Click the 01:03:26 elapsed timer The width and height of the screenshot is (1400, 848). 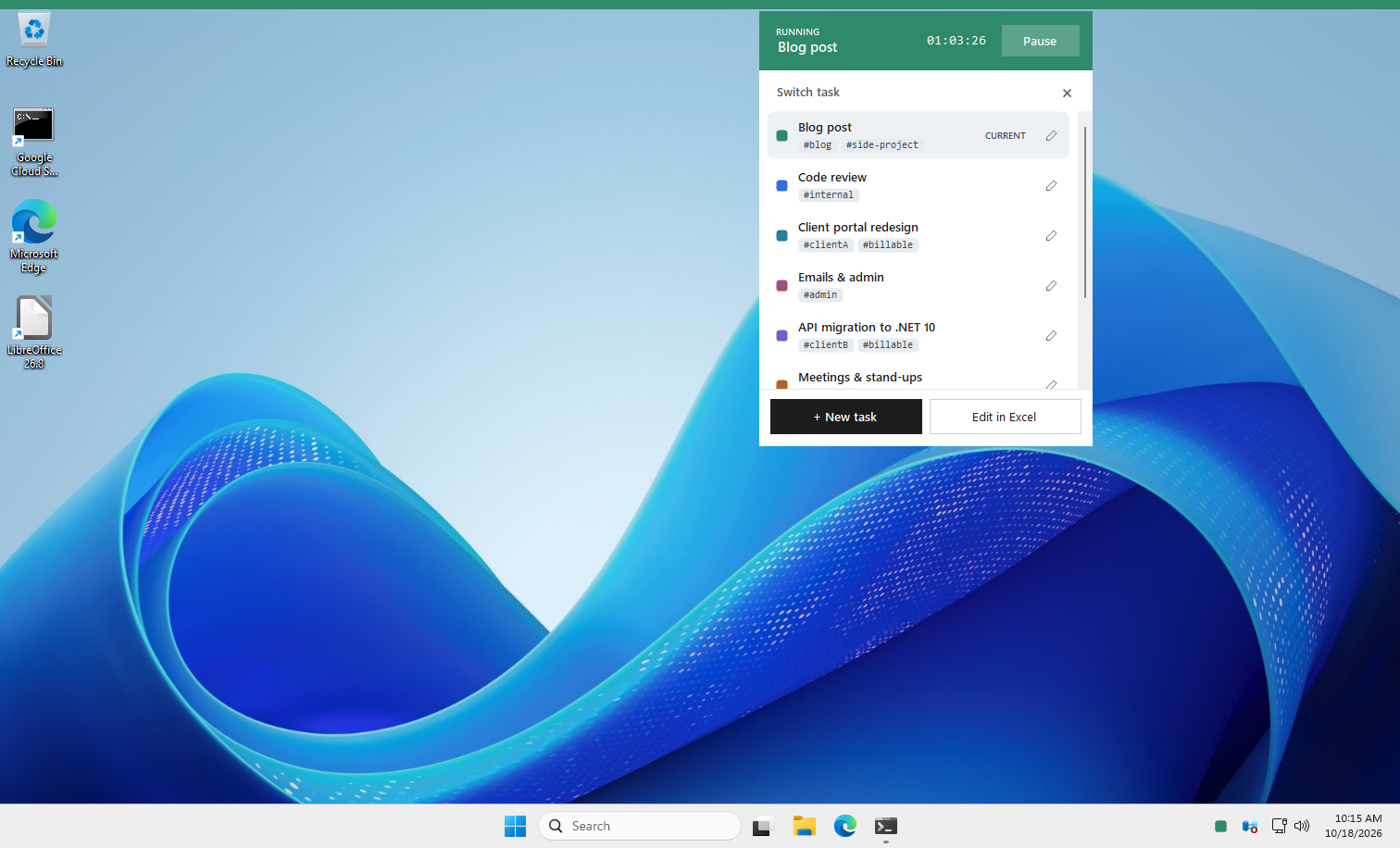pos(956,41)
